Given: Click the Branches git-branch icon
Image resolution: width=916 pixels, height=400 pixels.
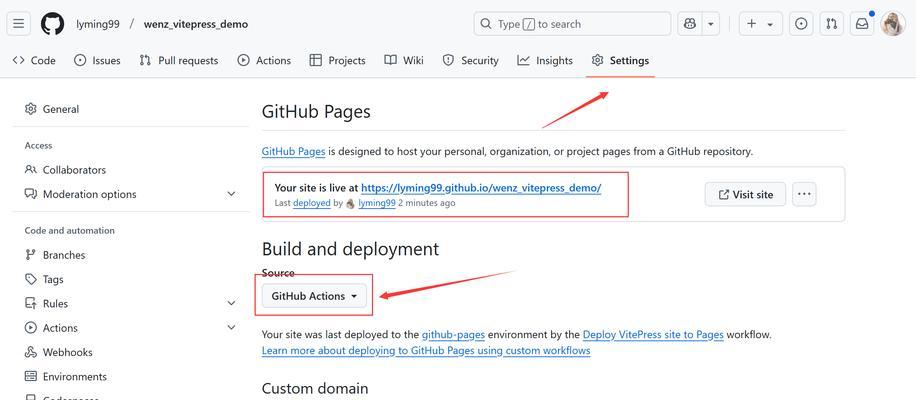Looking at the screenshot, I should (30, 255).
